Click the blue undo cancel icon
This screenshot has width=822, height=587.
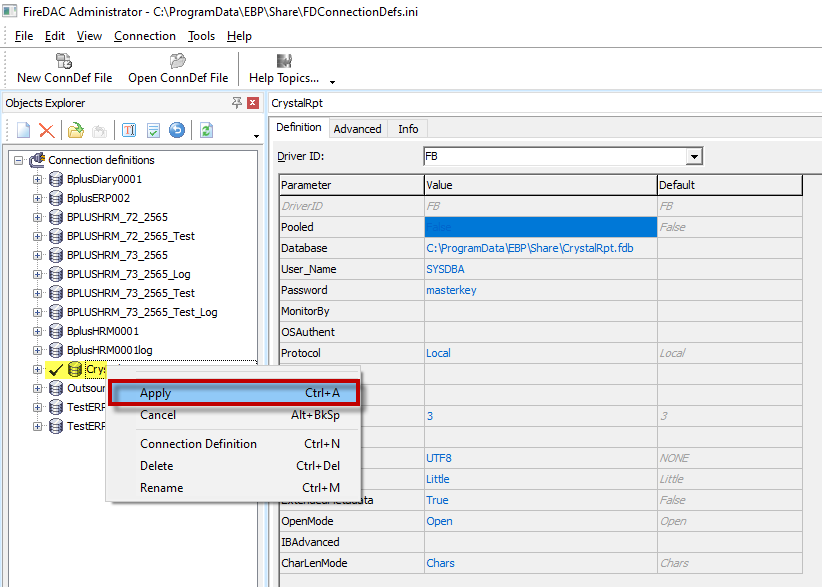[177, 130]
